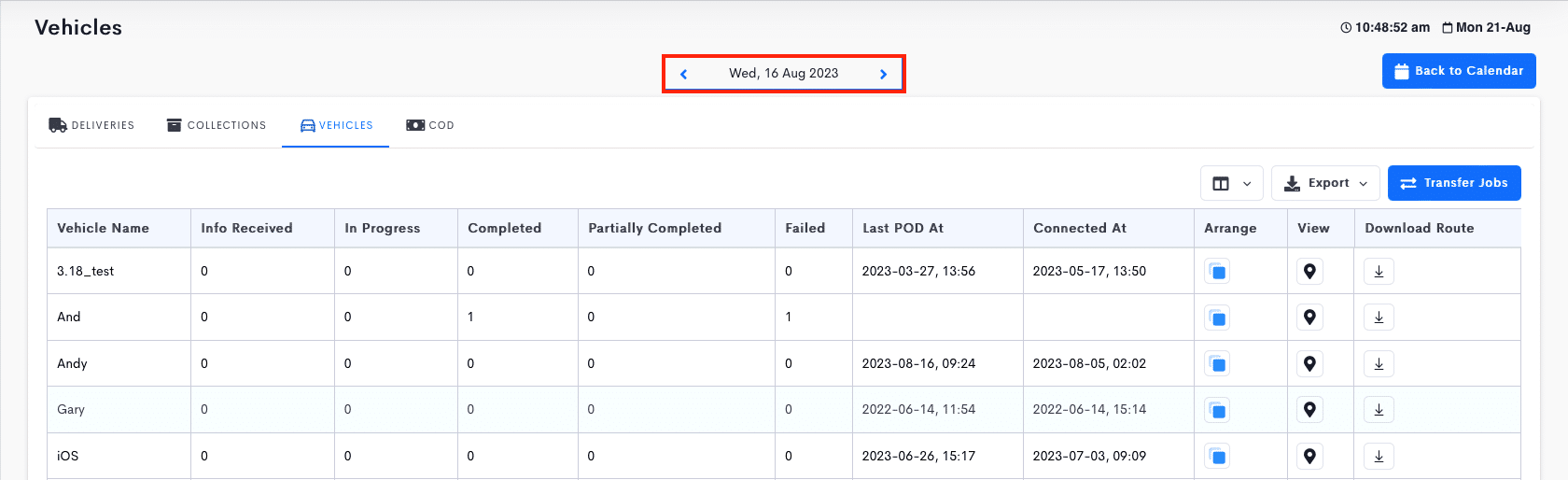Screen dimensions: 1568x480
Task: Click Arrange icon for 3.18_test vehicle
Action: (x=1217, y=272)
